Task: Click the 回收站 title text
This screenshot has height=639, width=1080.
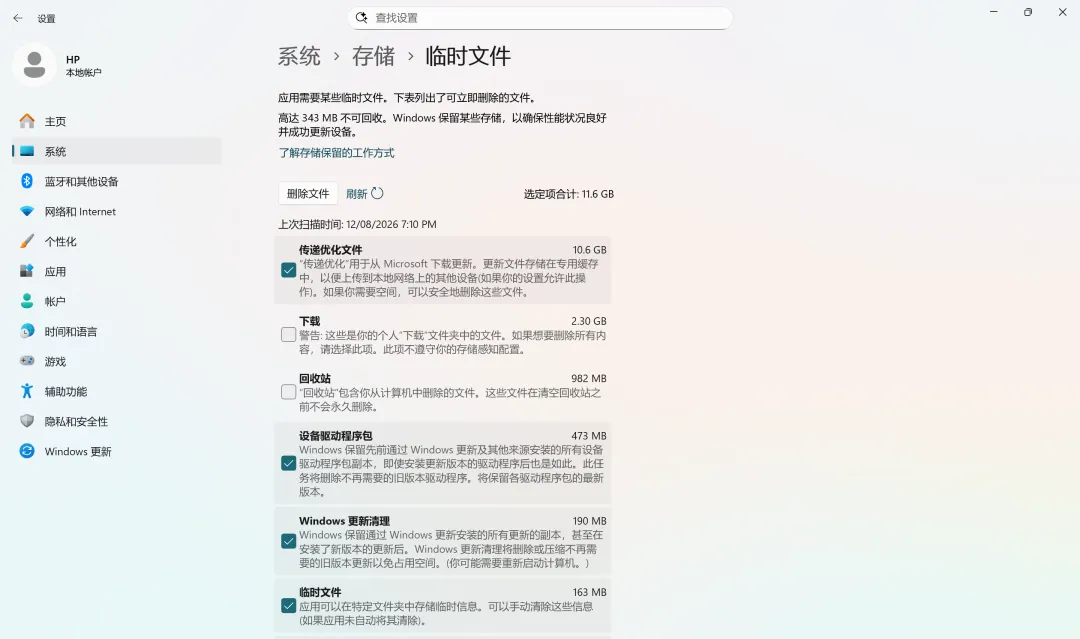Action: pyautogui.click(x=315, y=378)
